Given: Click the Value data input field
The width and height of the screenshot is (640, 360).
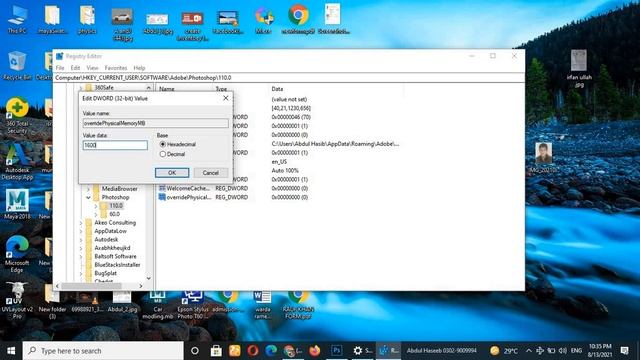Looking at the screenshot, I should (115, 145).
